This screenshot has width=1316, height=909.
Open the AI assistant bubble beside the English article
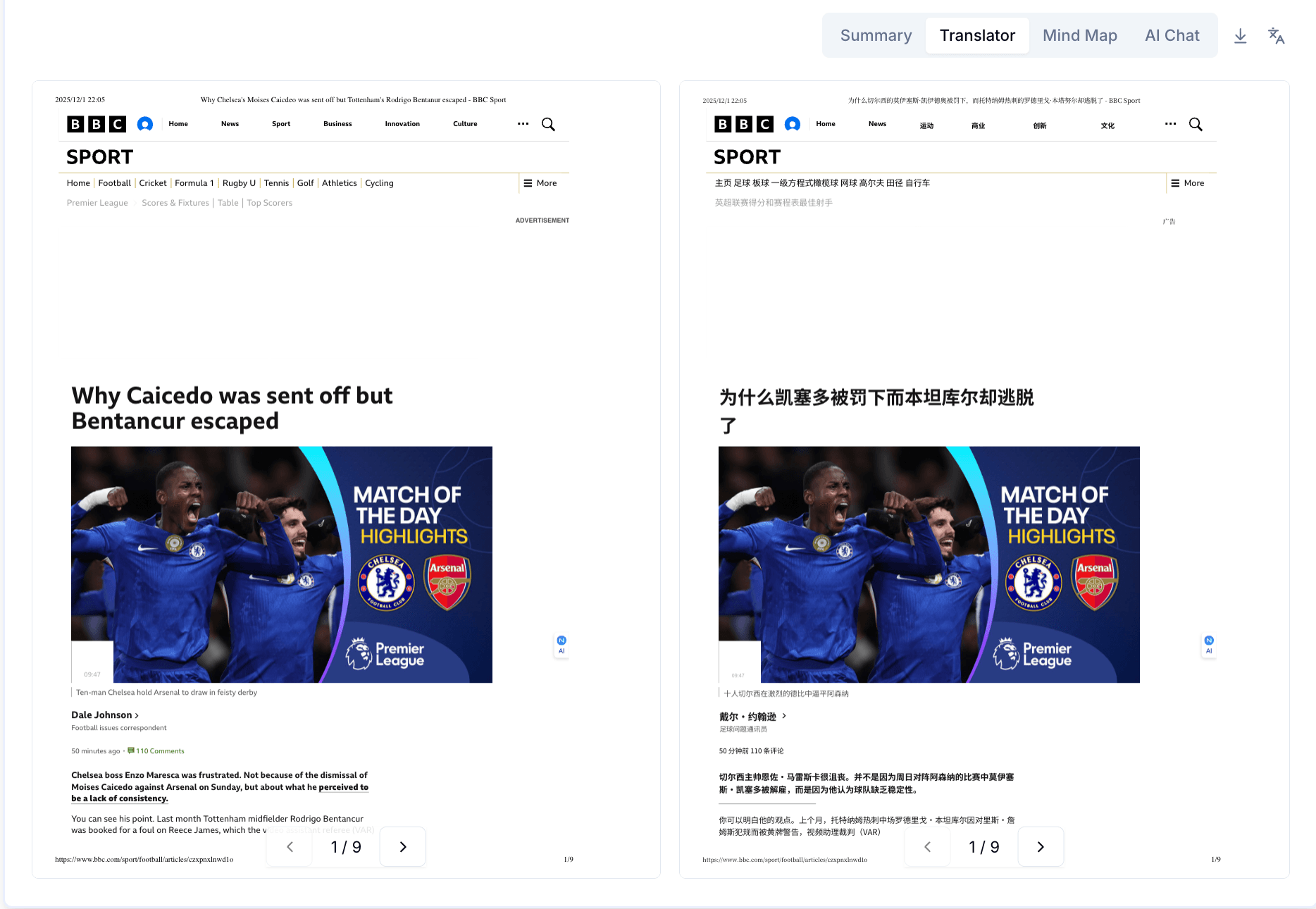[561, 645]
